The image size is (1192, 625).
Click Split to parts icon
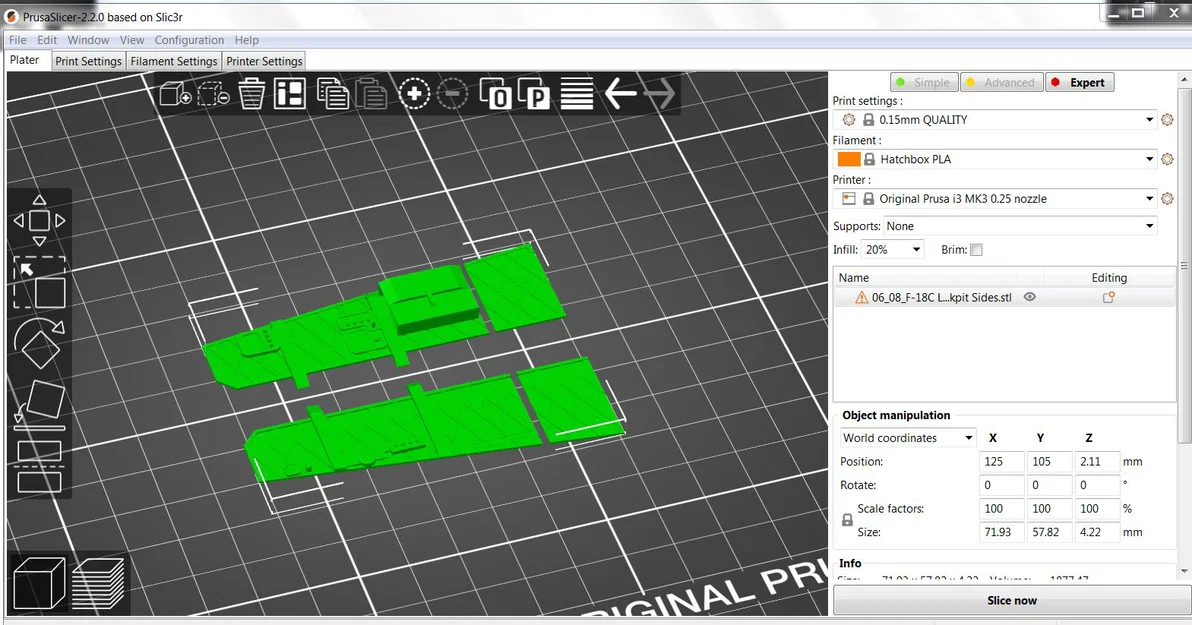534,94
